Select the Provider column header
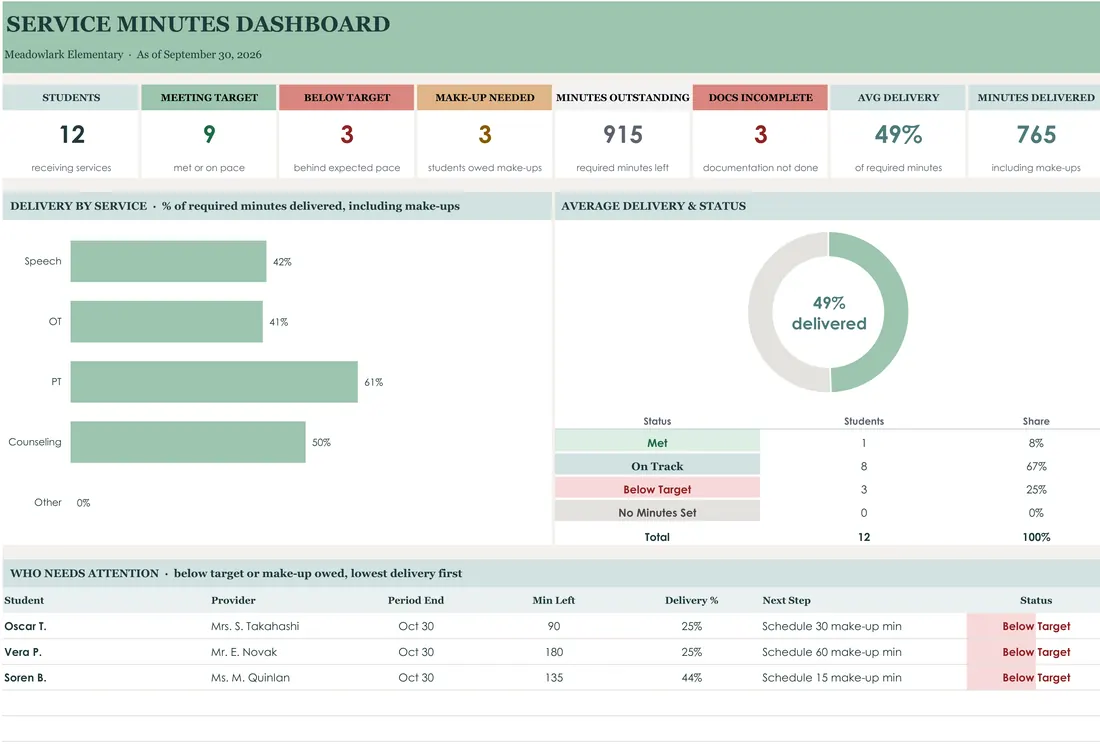This screenshot has width=1100, height=745. [233, 600]
